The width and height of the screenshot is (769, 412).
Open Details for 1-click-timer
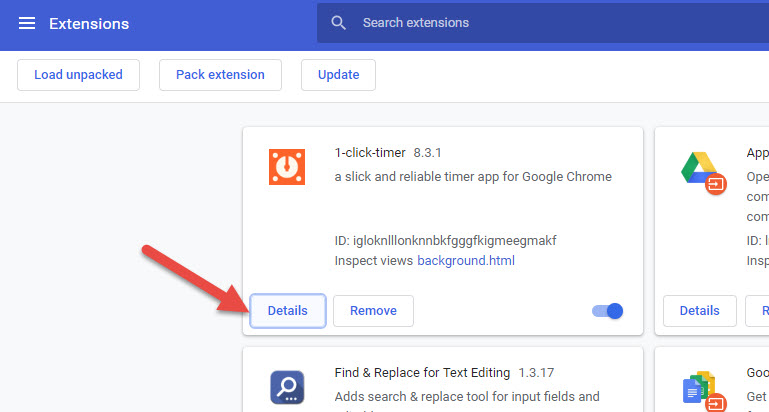pyautogui.click(x=288, y=311)
